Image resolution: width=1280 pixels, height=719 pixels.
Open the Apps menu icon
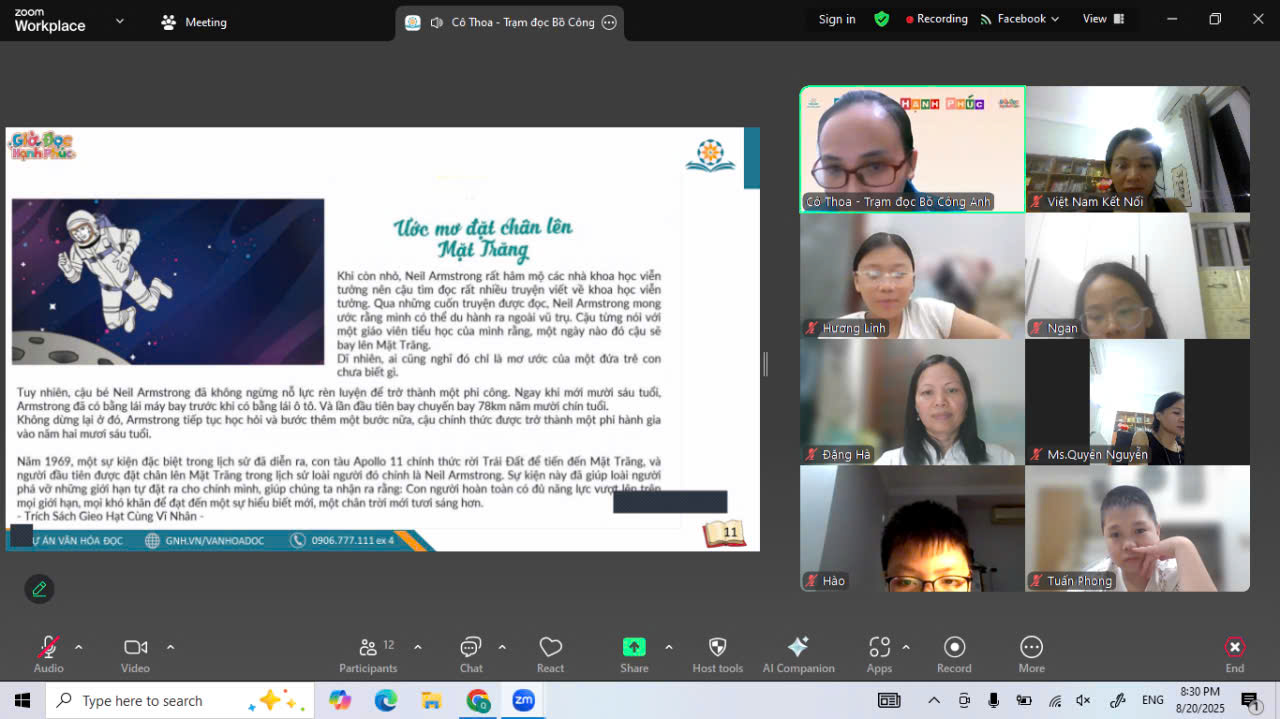[x=879, y=648]
